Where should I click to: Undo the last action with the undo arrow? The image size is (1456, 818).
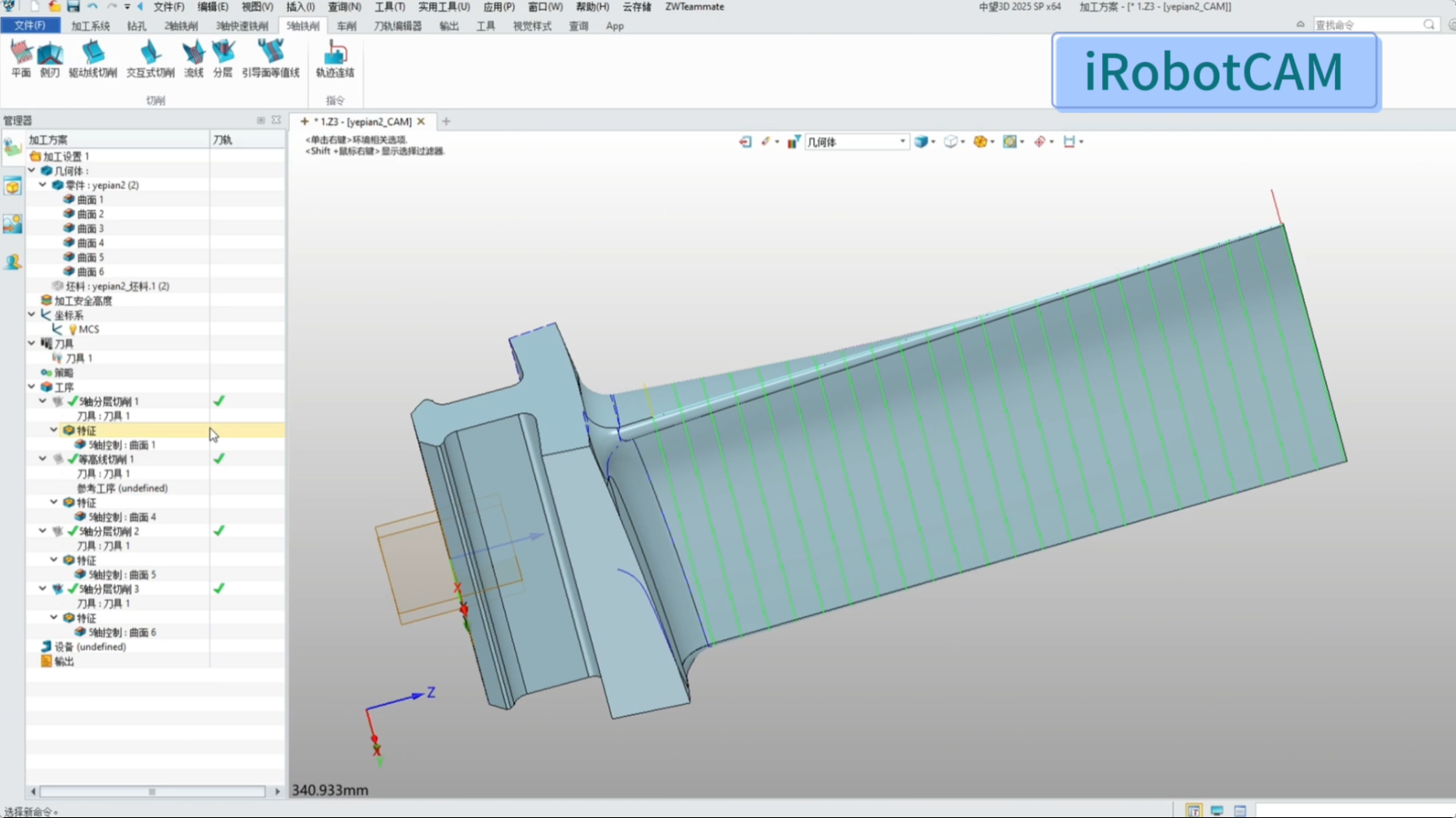(x=92, y=7)
